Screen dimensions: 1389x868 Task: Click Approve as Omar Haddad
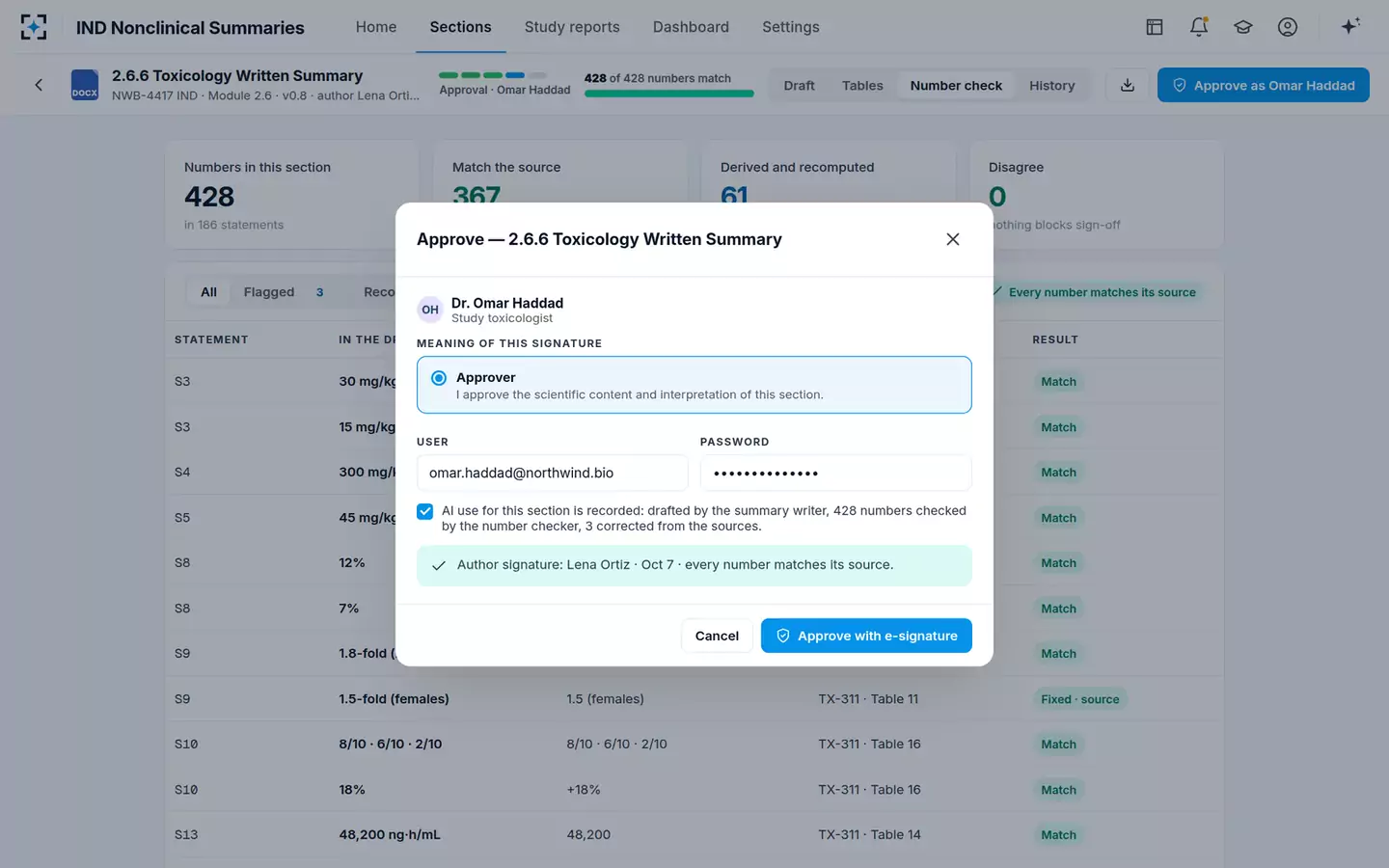pyautogui.click(x=1264, y=85)
